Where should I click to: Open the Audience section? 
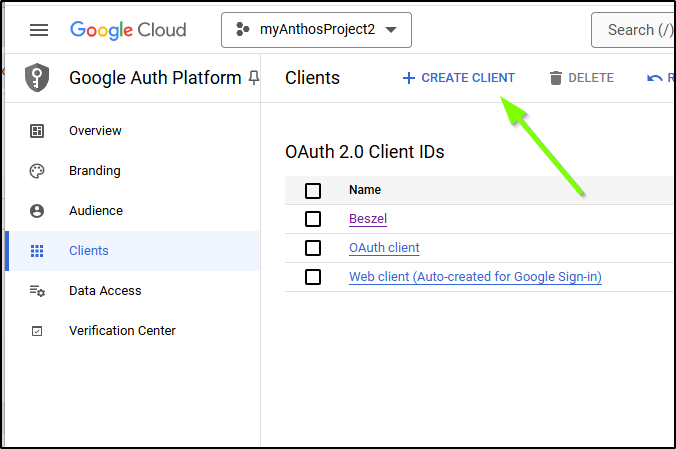click(x=96, y=211)
